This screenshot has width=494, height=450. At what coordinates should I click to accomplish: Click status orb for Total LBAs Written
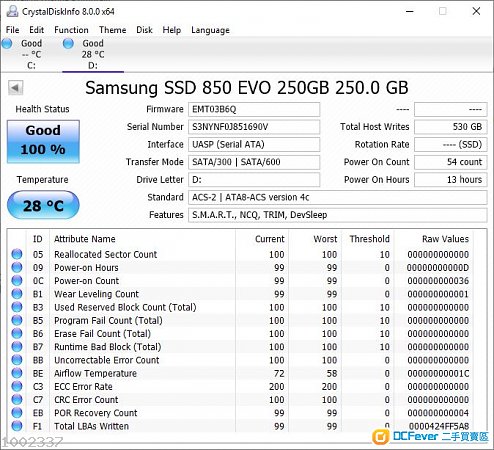[x=17, y=426]
